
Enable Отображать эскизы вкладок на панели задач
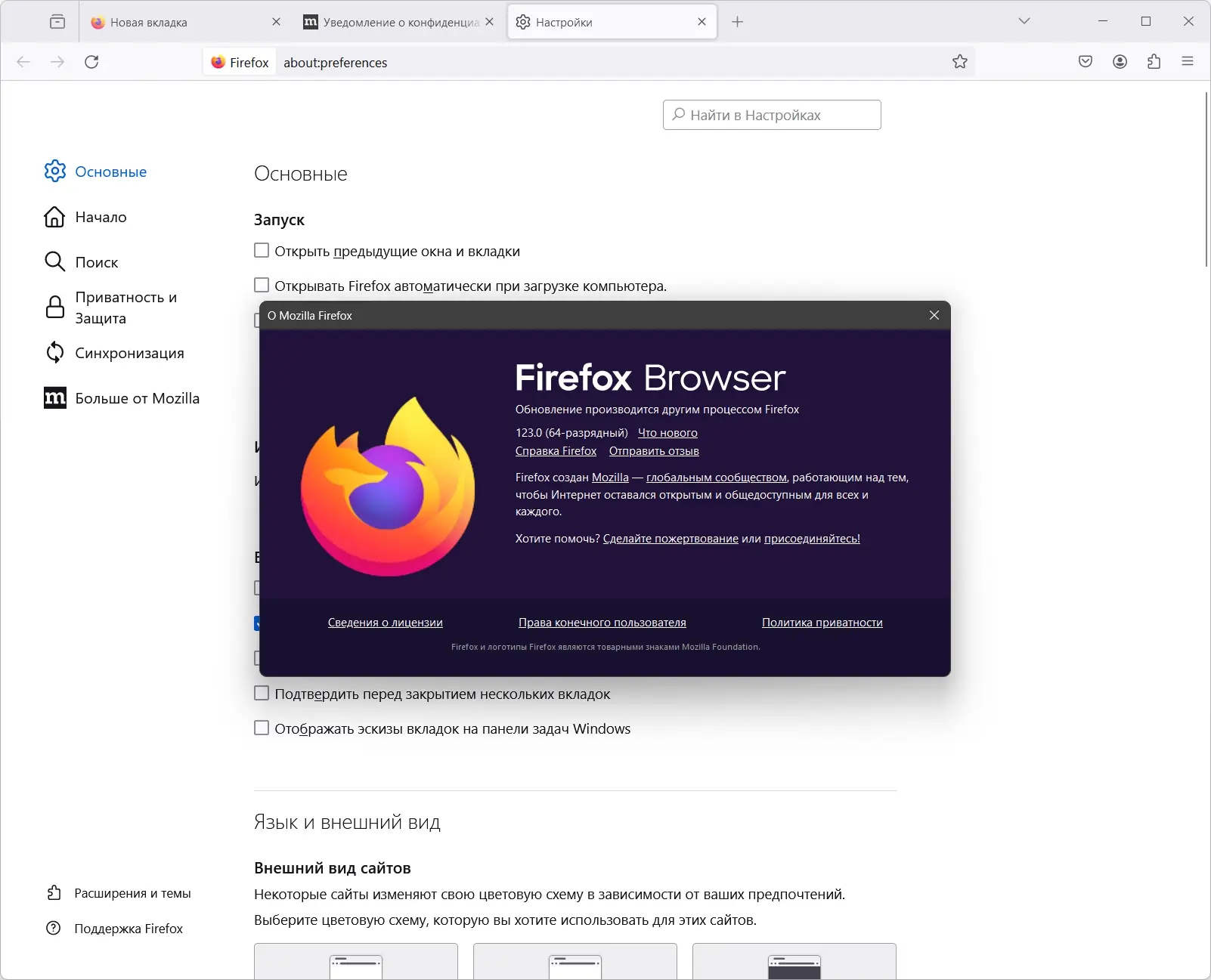coord(262,728)
